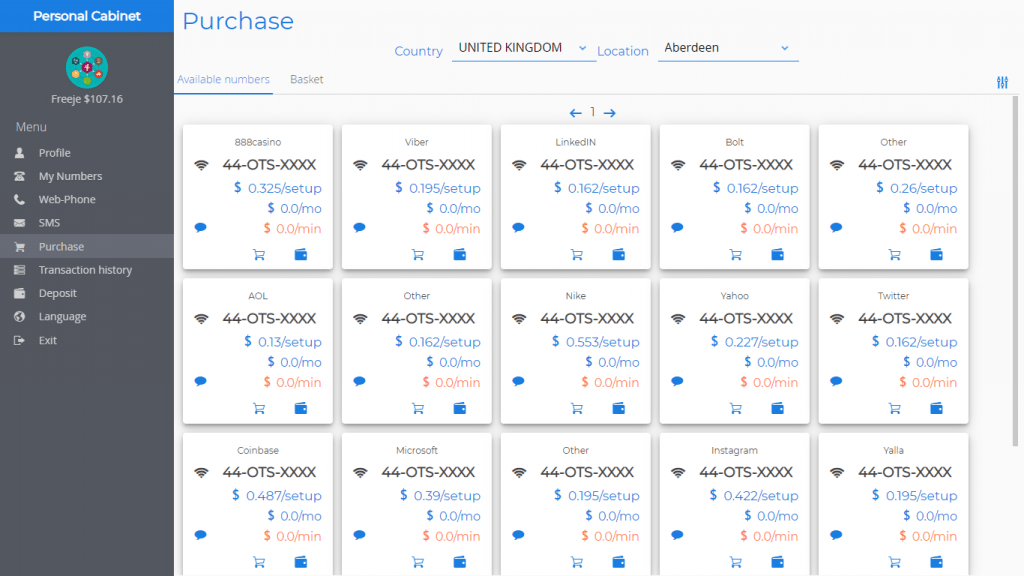The image size is (1024, 576).
Task: Click wallet icon on Instagram card
Action: (x=778, y=563)
